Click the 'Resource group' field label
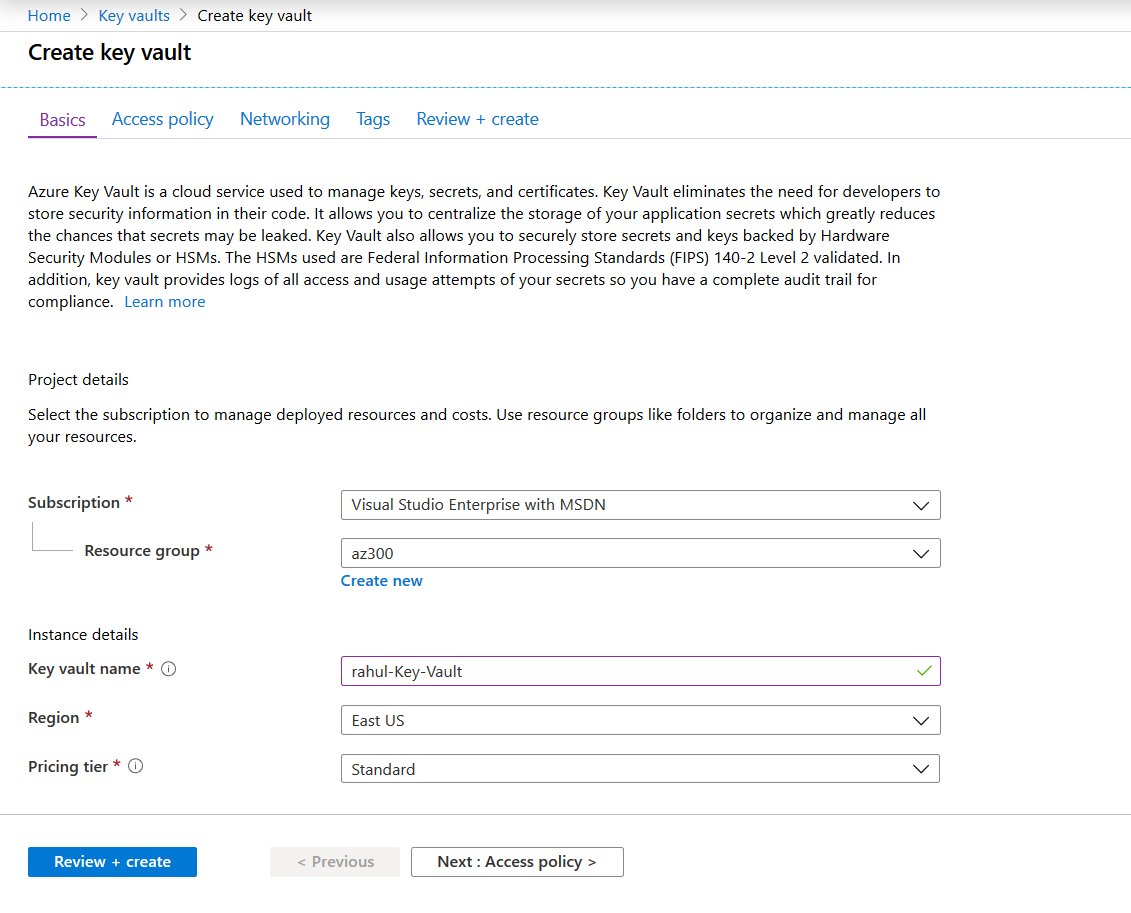The height and width of the screenshot is (913, 1131). pos(142,551)
